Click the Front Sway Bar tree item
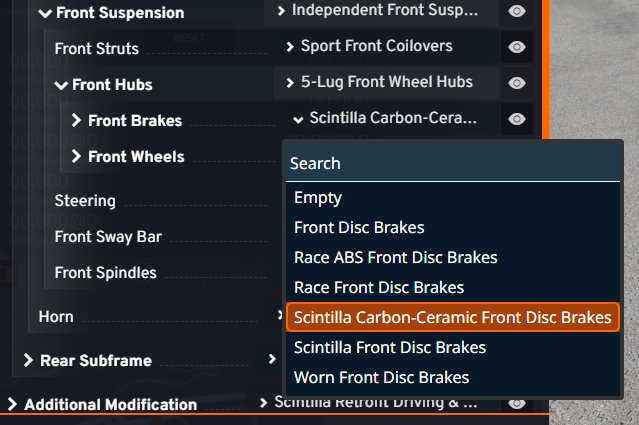This screenshot has width=639, height=425. (x=108, y=237)
